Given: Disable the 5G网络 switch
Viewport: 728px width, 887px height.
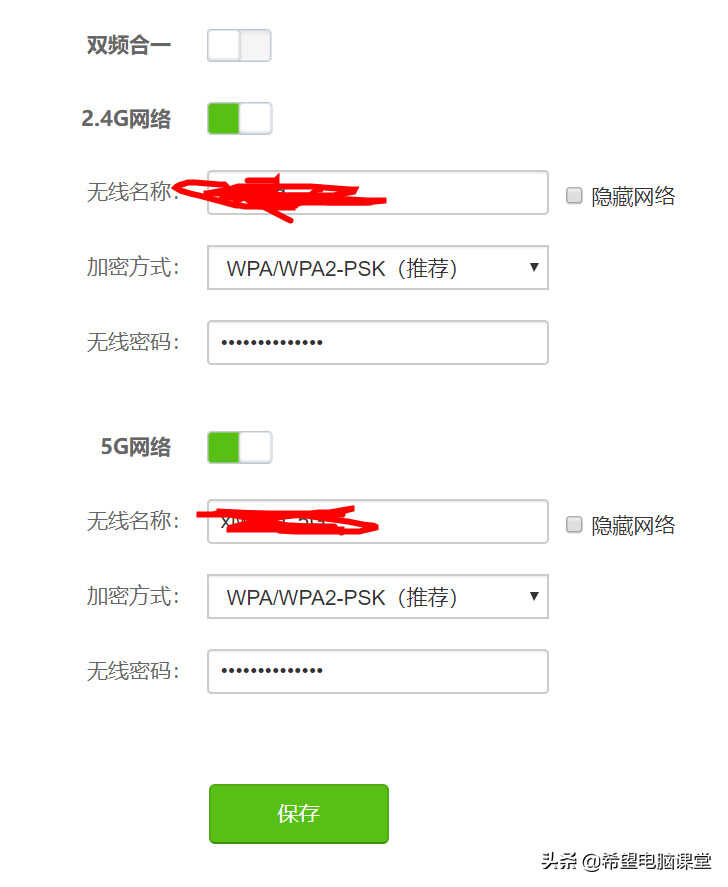Looking at the screenshot, I should pos(239,447).
